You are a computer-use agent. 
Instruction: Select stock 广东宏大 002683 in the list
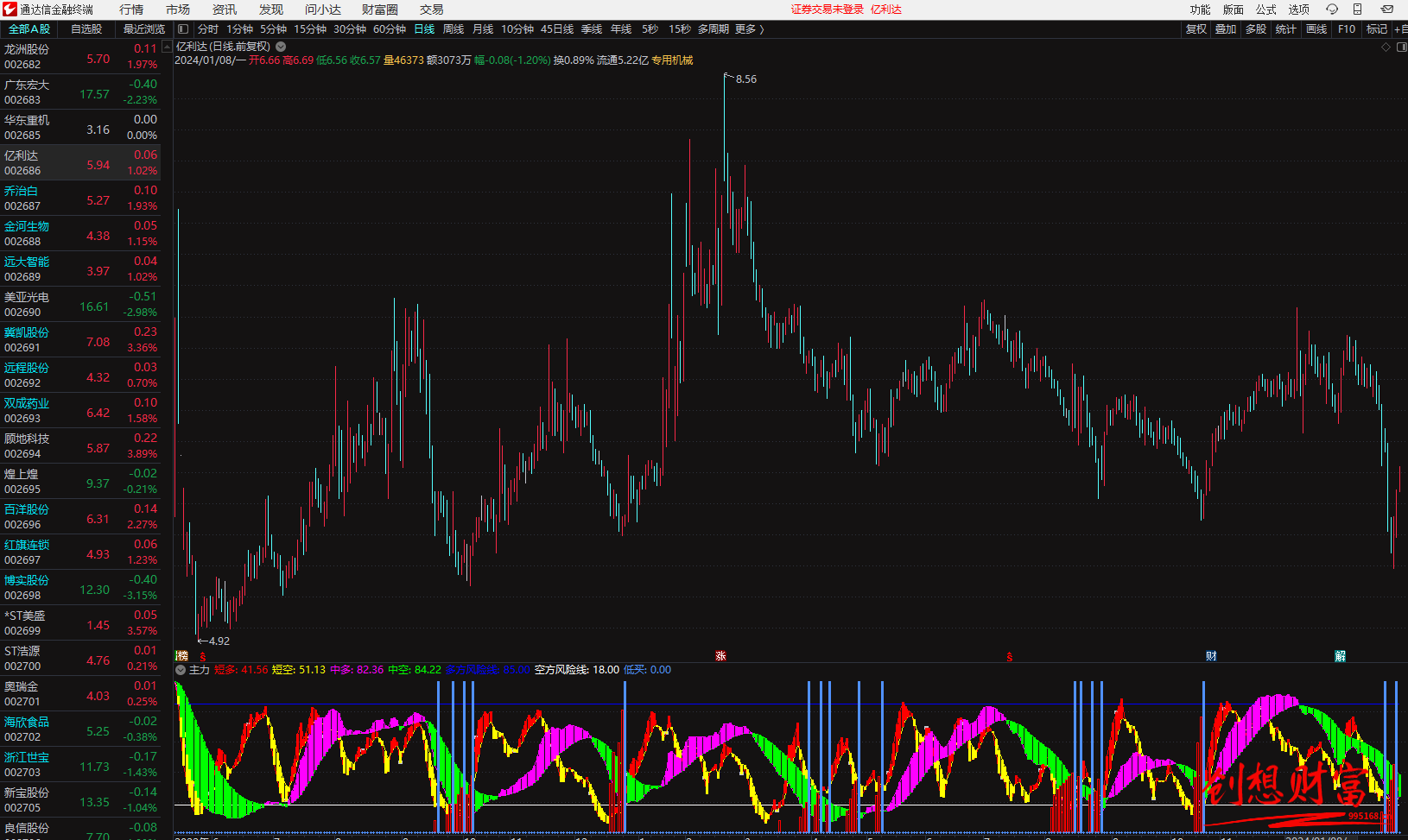[x=81, y=92]
